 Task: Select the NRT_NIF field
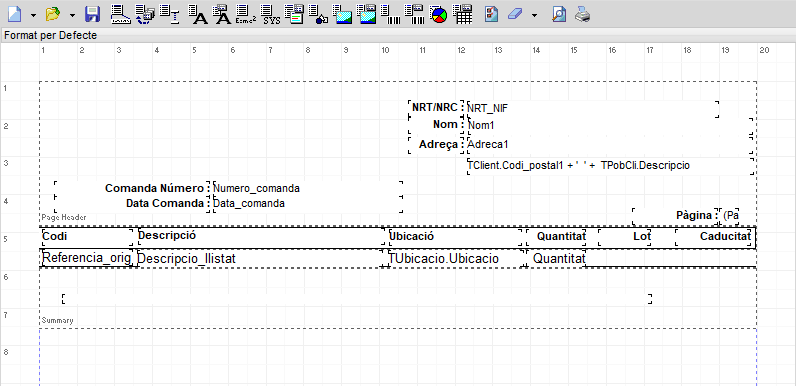(x=593, y=108)
